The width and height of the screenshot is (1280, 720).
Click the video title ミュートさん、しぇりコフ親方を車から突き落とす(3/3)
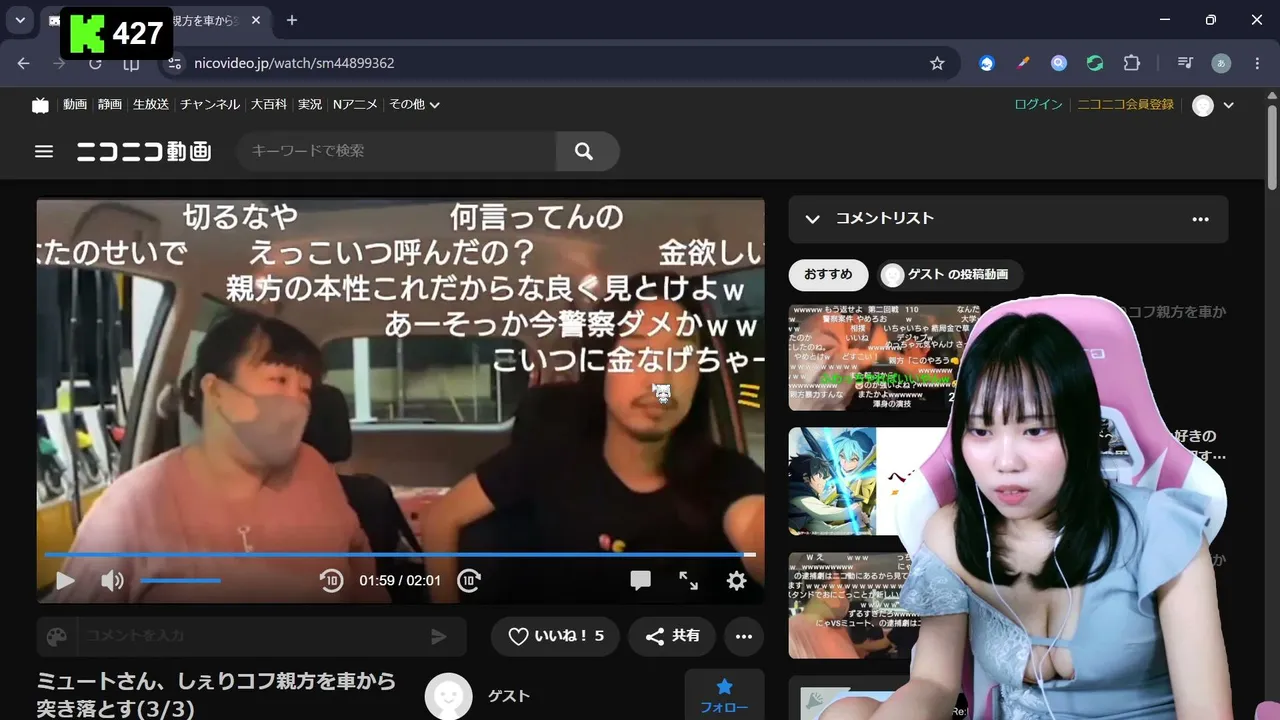coord(217,695)
